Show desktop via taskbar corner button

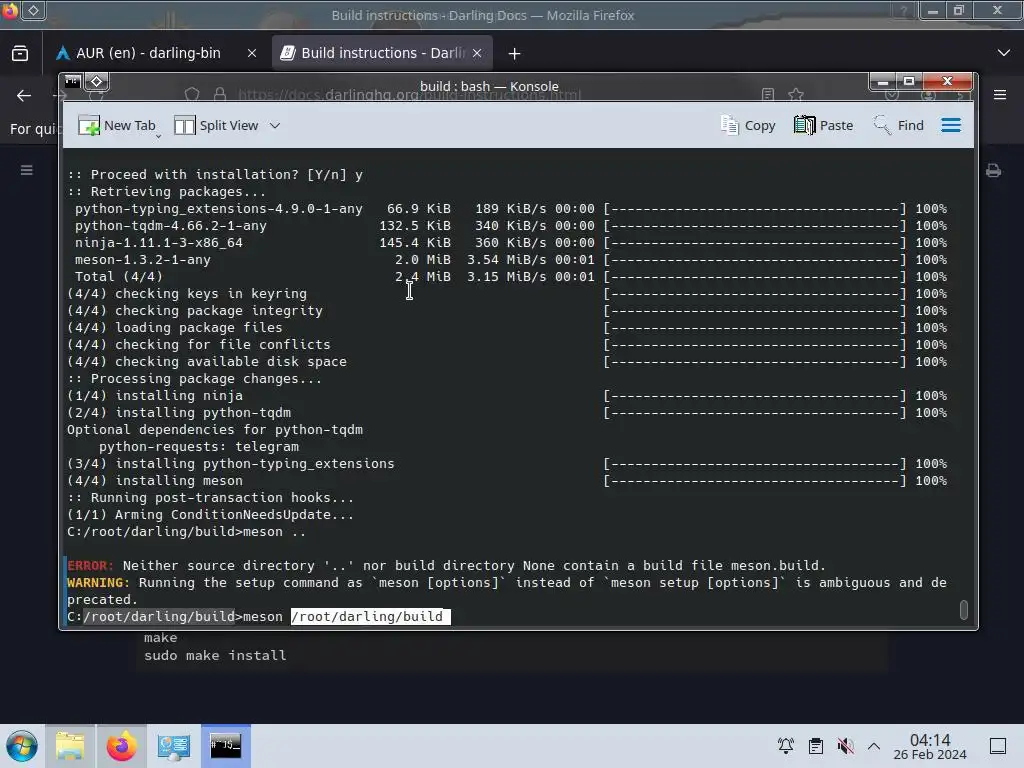[x=998, y=746]
